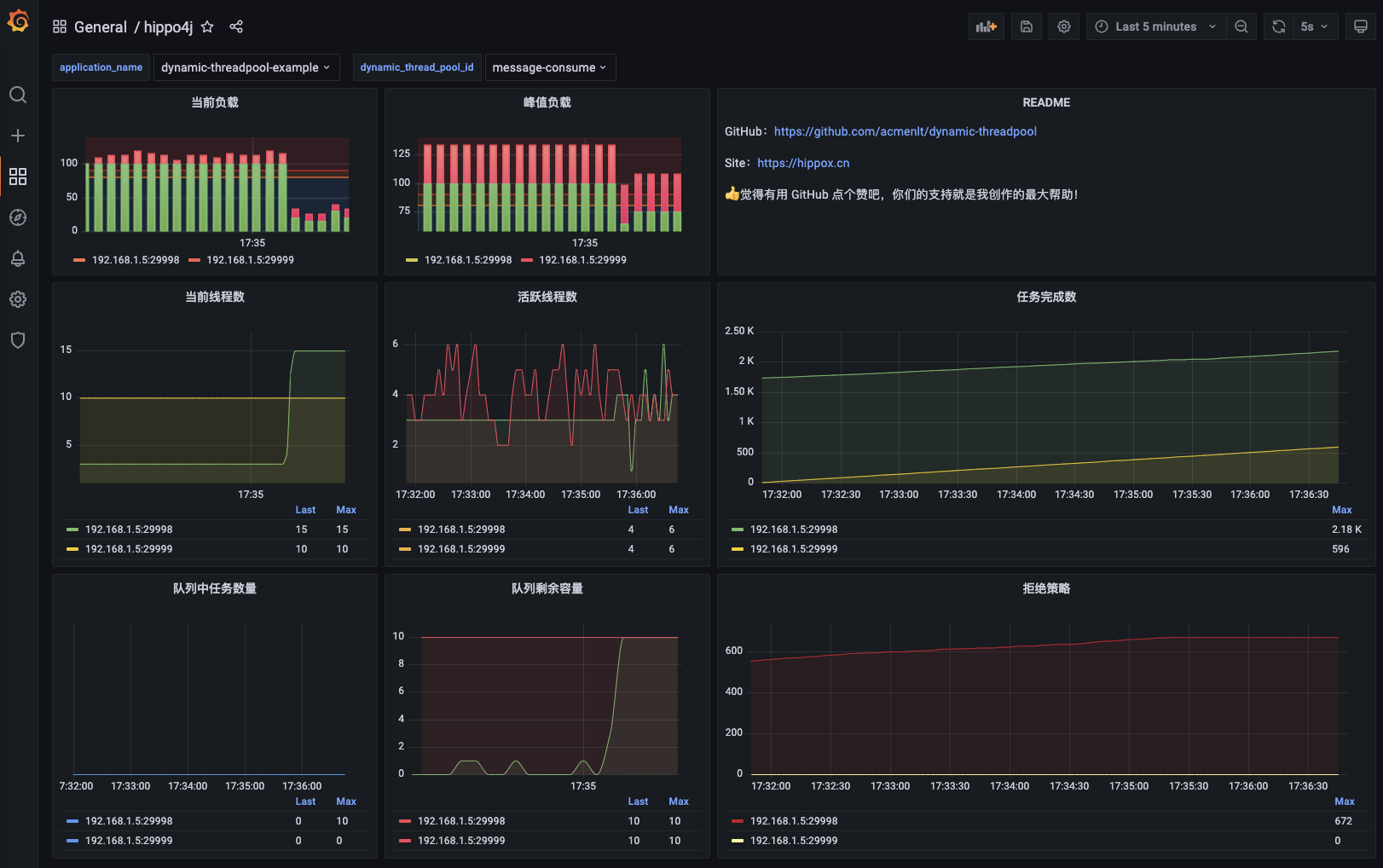Toggle the 192.168.1.5:29999 series in 活跃线程数 legend
Screen dimensions: 1383x868
(461, 549)
